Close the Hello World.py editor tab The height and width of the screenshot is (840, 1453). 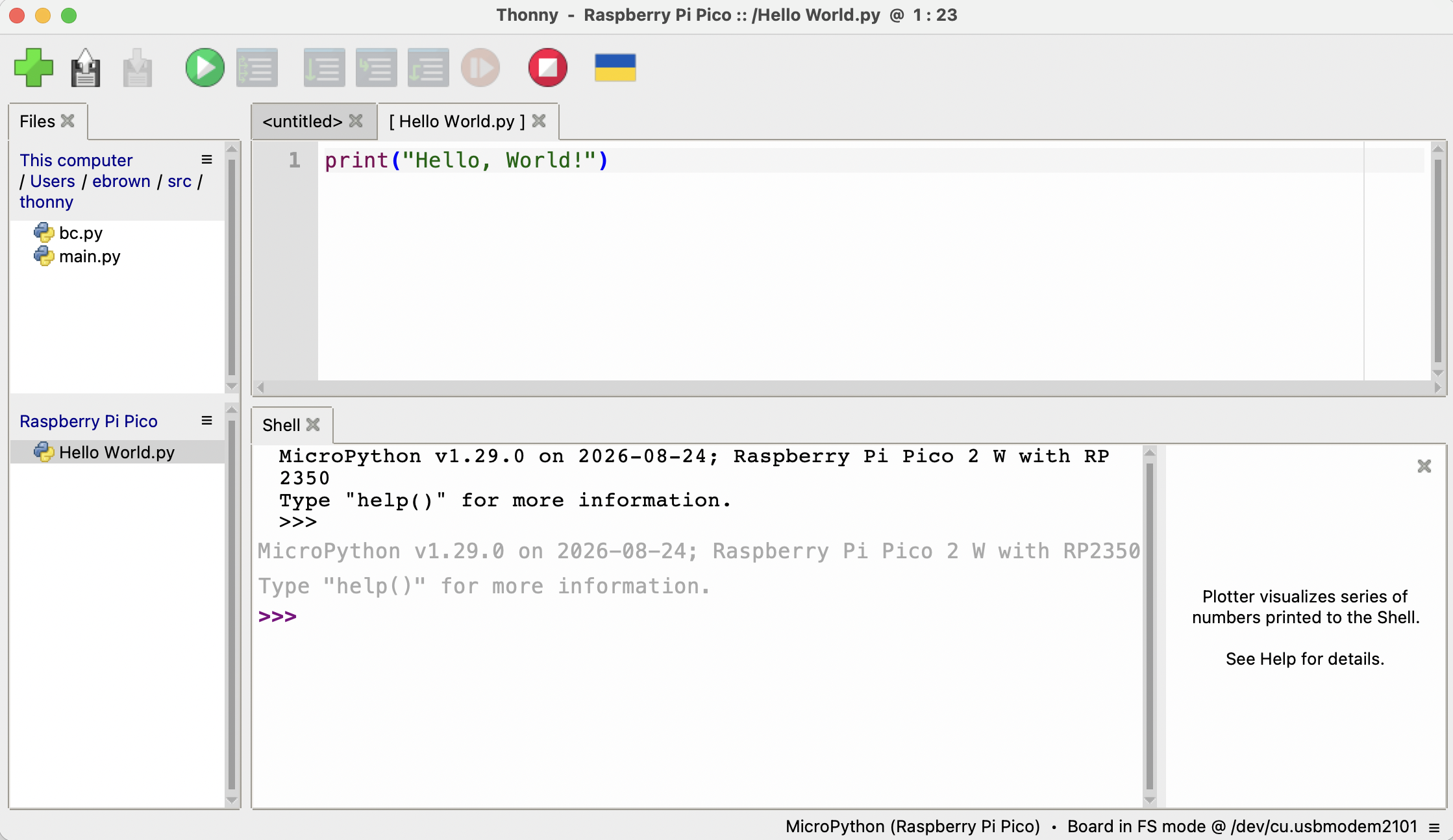click(539, 121)
